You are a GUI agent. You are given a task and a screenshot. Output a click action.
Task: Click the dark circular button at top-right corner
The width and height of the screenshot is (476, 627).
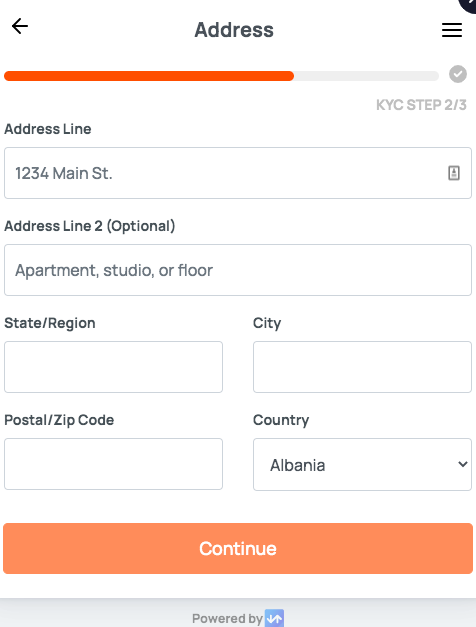(x=468, y=4)
